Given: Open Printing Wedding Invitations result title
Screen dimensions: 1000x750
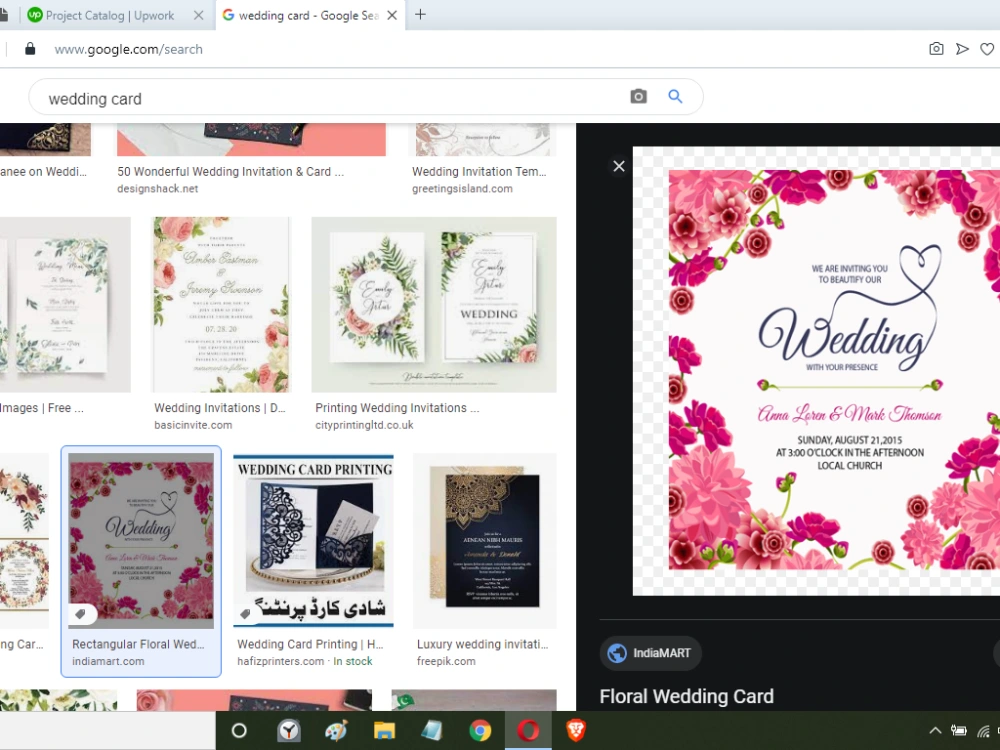Looking at the screenshot, I should [x=397, y=408].
